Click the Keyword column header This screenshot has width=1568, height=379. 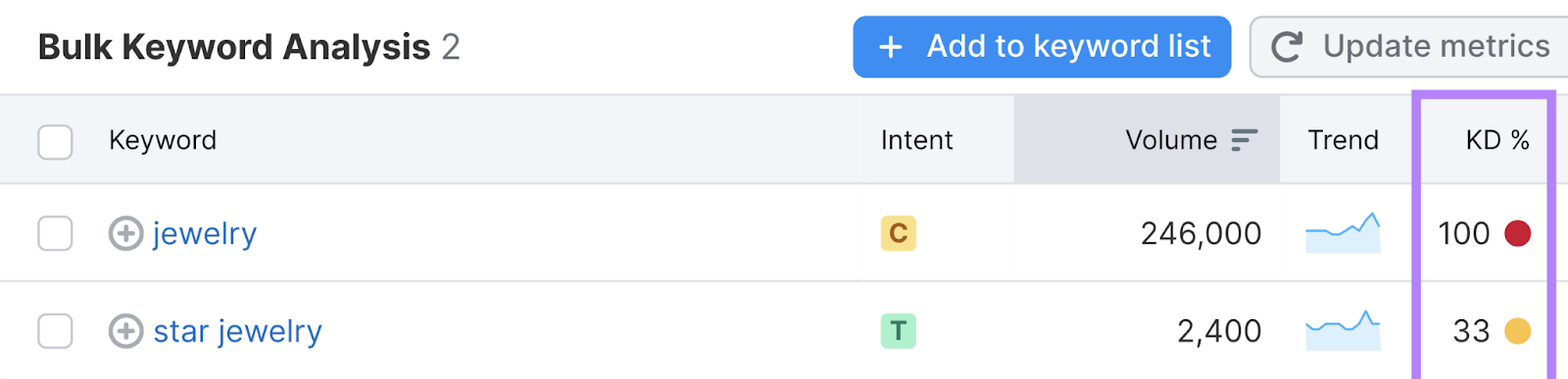pyautogui.click(x=163, y=140)
